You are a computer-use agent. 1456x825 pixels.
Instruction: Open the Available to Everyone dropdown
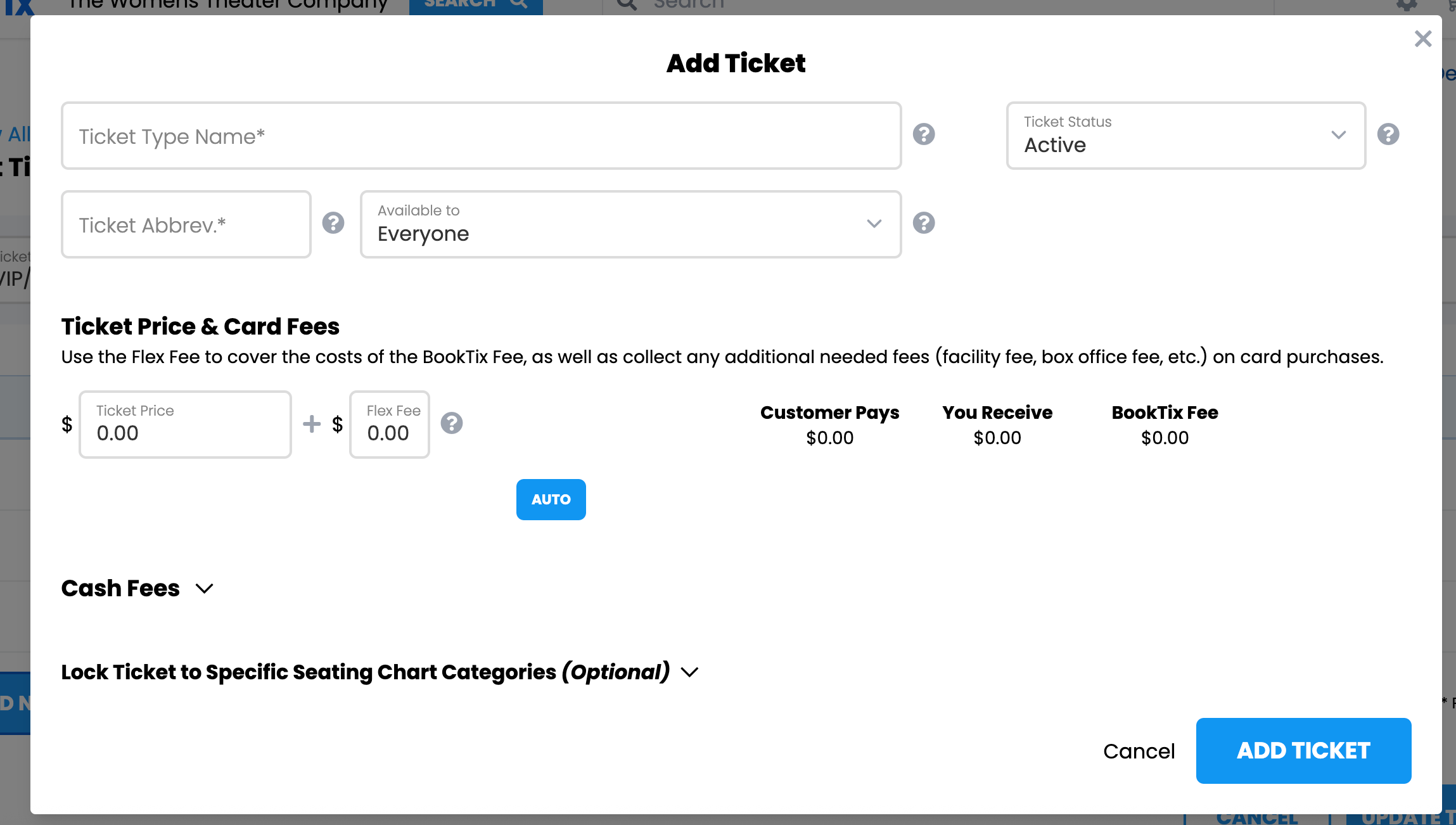click(x=631, y=224)
